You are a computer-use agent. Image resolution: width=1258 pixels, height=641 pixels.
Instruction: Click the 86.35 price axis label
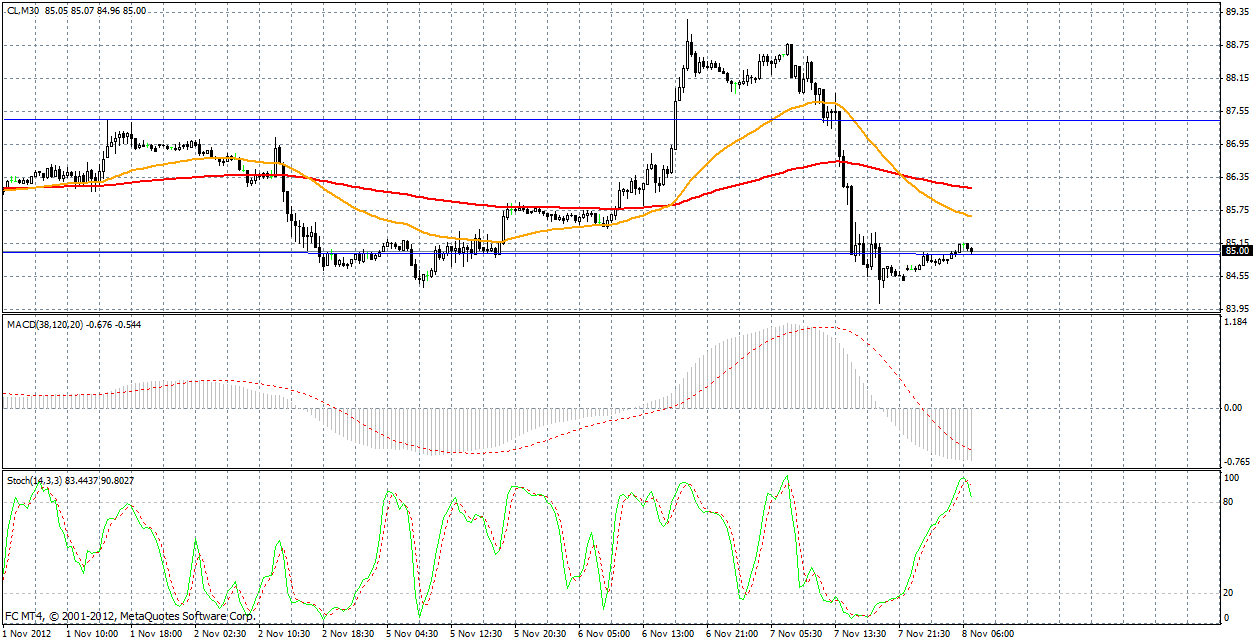pyautogui.click(x=1237, y=177)
